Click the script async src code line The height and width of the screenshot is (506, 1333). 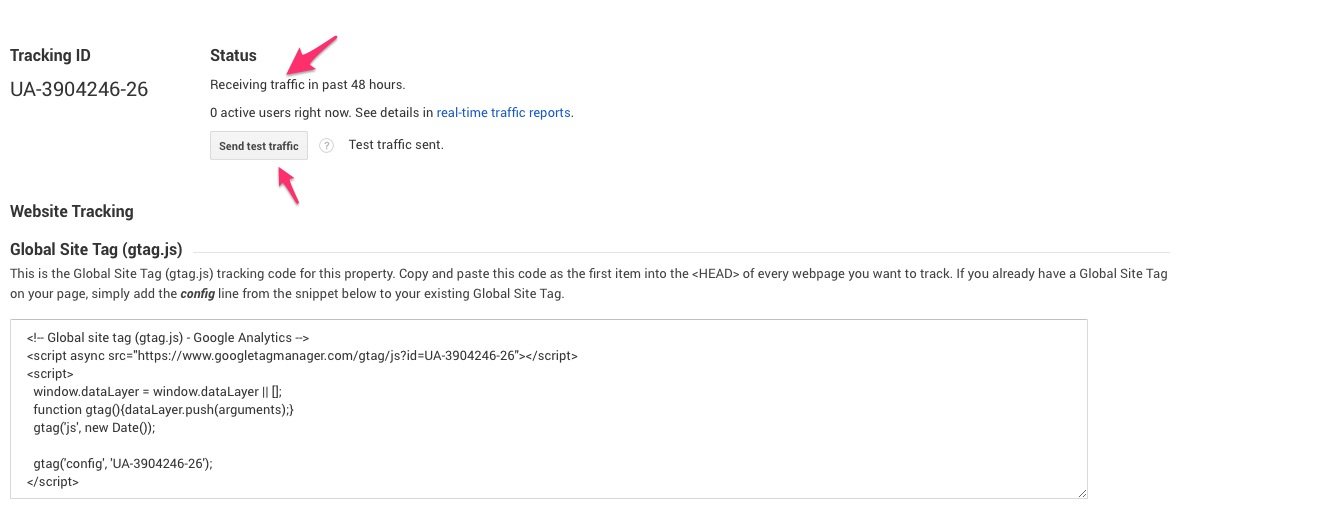[x=302, y=356]
